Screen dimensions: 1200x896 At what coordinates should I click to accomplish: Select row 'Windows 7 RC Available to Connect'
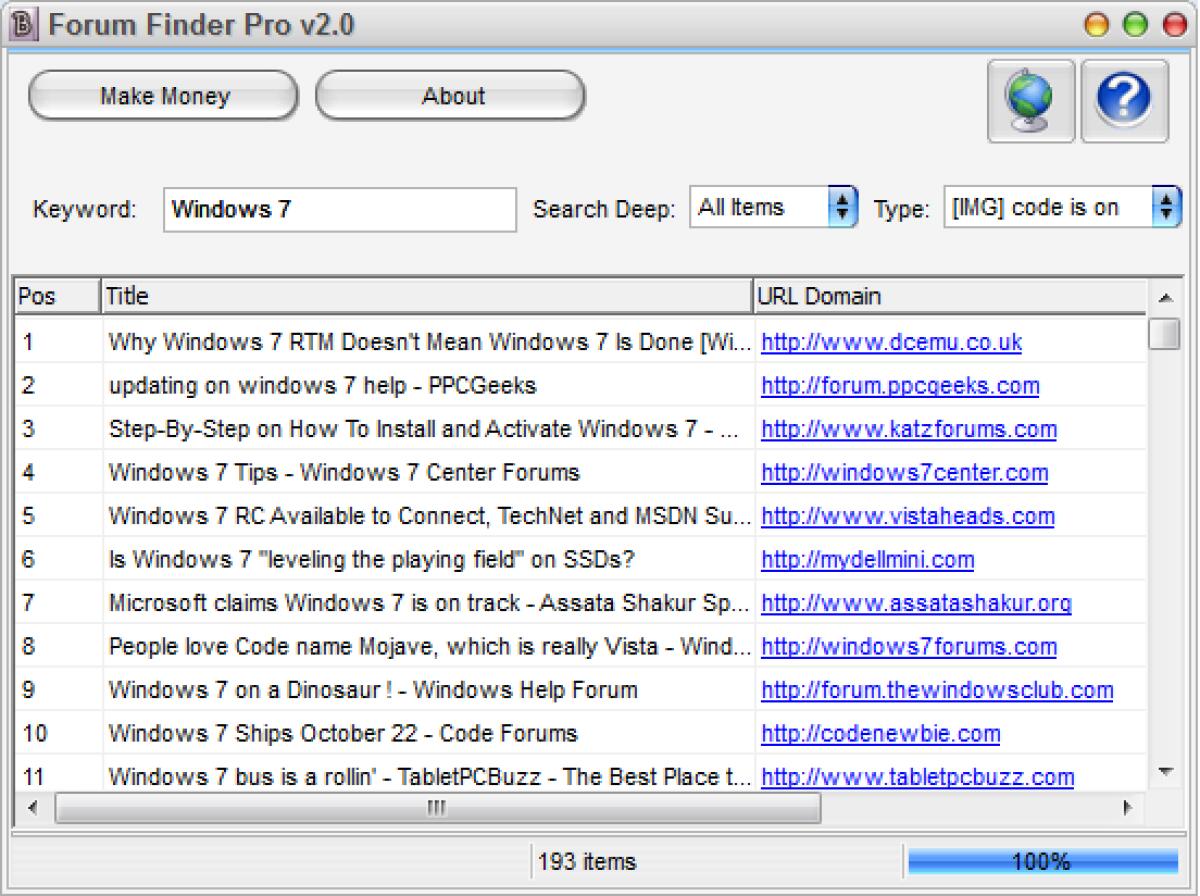coord(582,517)
